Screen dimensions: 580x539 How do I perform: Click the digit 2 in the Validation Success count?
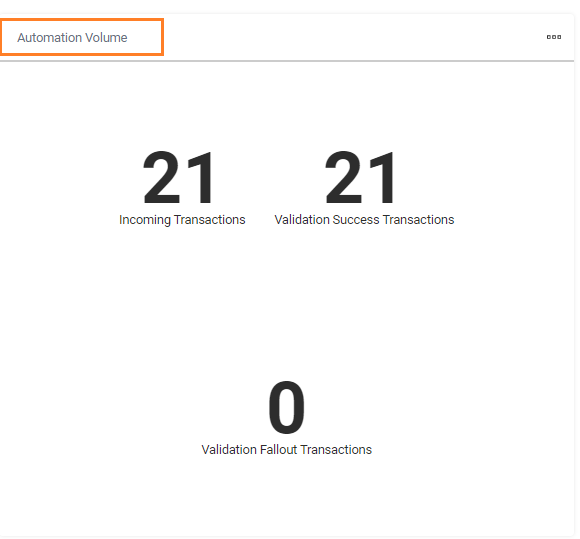[343, 178]
